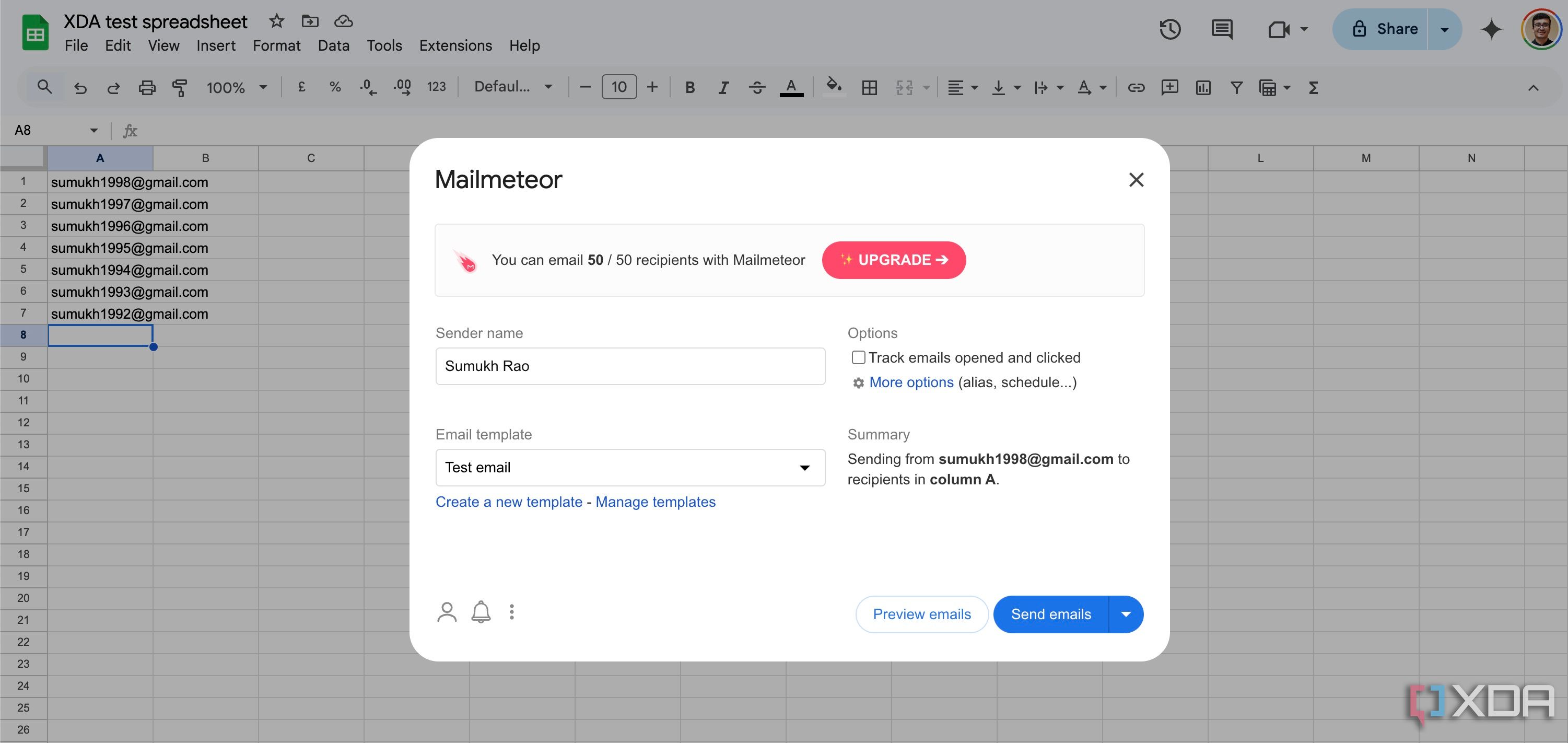Viewport: 1568px width, 743px height.
Task: Open the borders tool
Action: click(869, 88)
